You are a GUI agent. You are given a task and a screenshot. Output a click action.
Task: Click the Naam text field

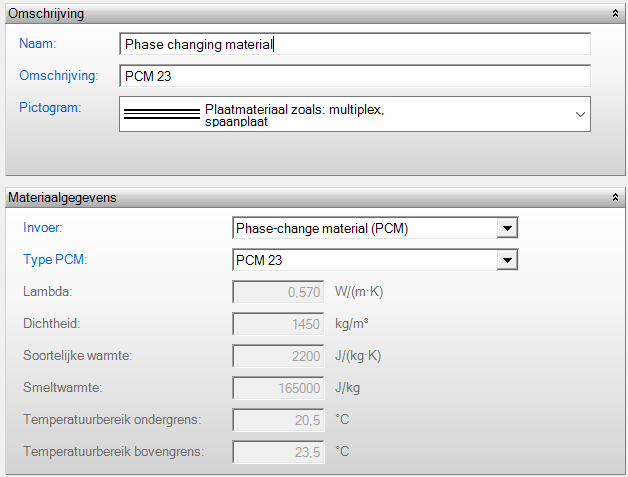coord(355,44)
